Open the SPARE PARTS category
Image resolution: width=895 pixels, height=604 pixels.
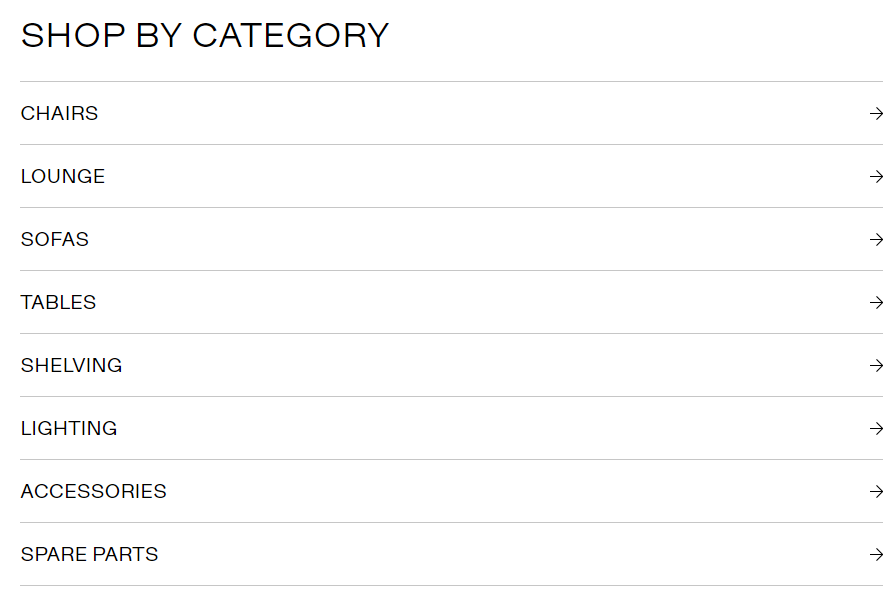(89, 555)
